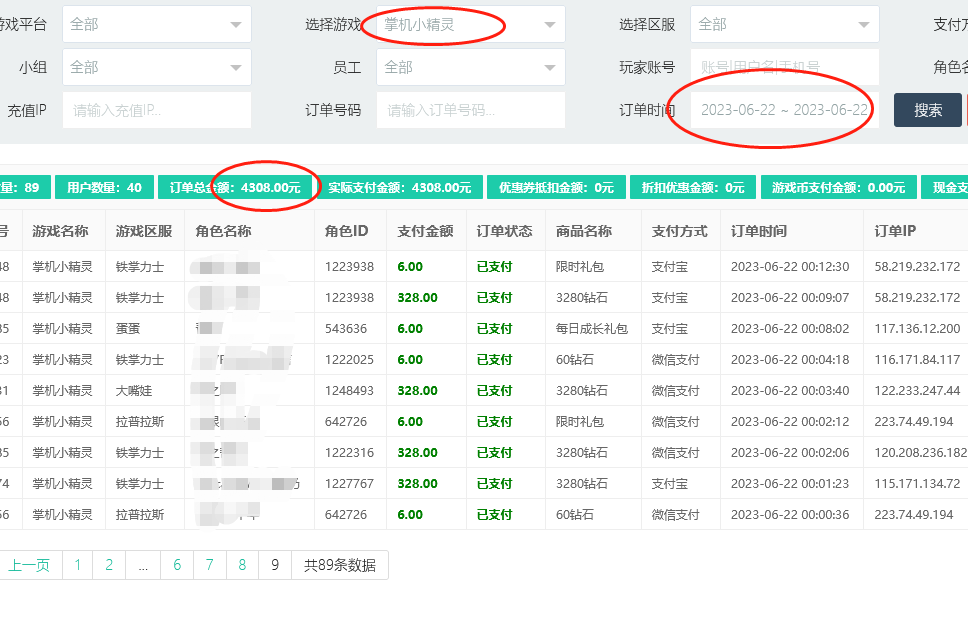Open the 游戏平台 dropdown
The width and height of the screenshot is (968, 643).
pyautogui.click(x=156, y=24)
